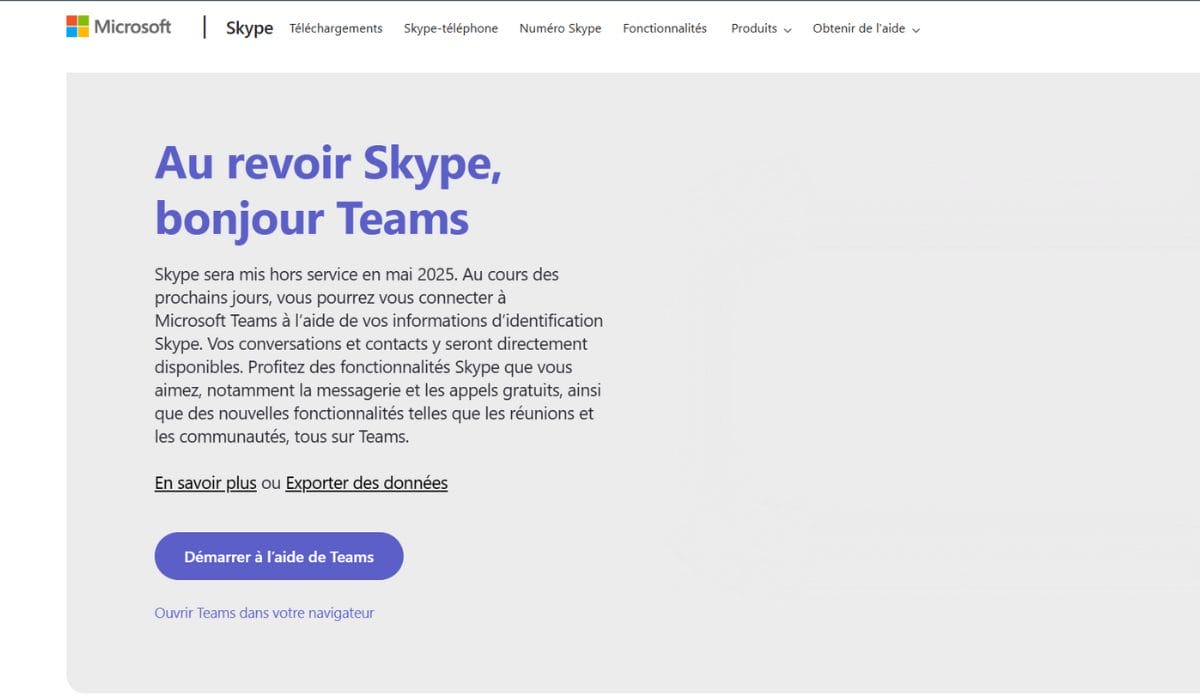Go to Fonctionnalités from the navigation
The width and height of the screenshot is (1200, 700).
(664, 30)
